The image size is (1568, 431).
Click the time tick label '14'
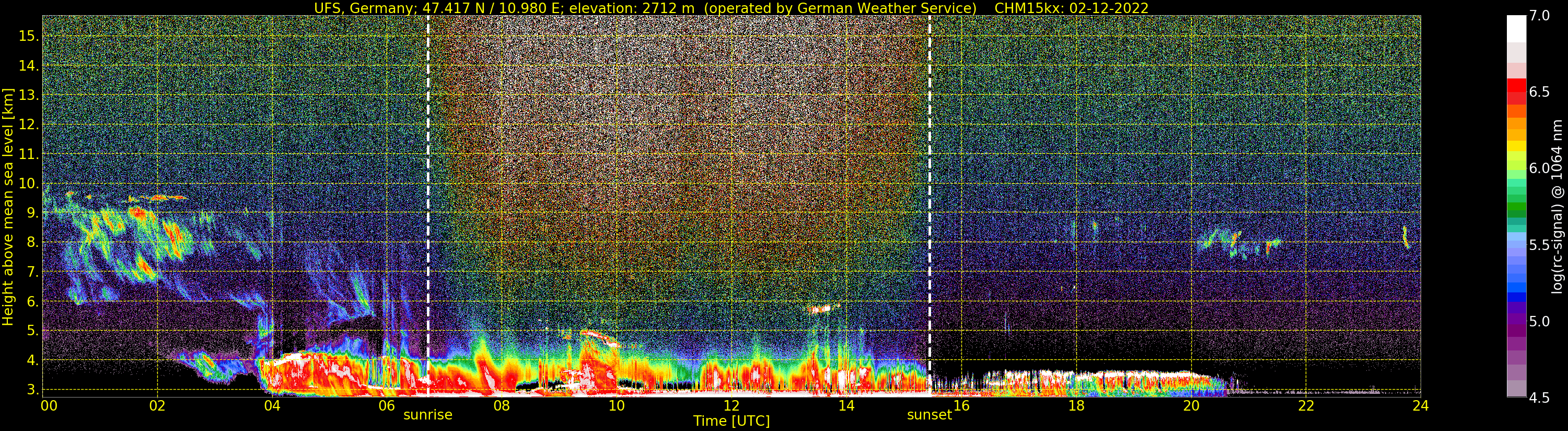coord(846,405)
